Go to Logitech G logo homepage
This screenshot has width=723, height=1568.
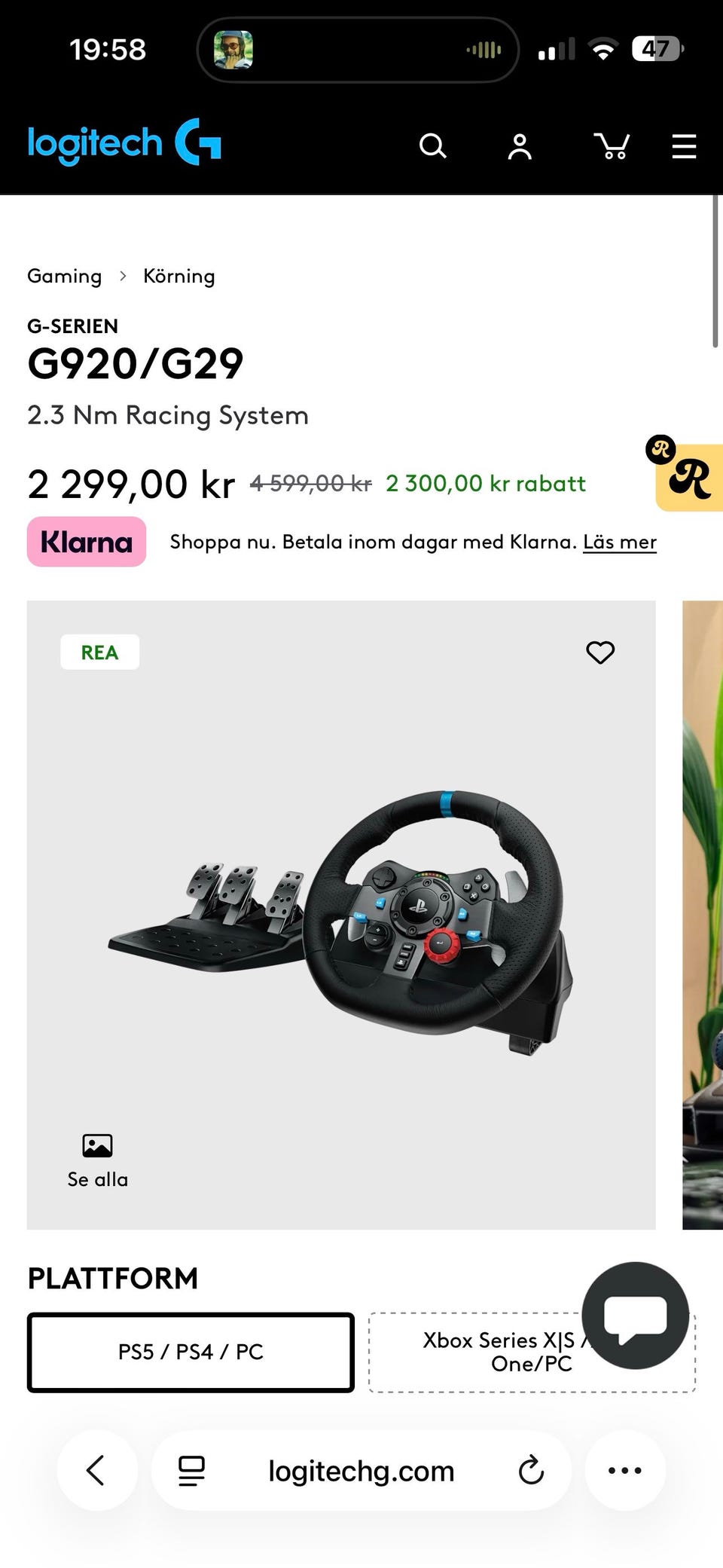[x=124, y=142]
